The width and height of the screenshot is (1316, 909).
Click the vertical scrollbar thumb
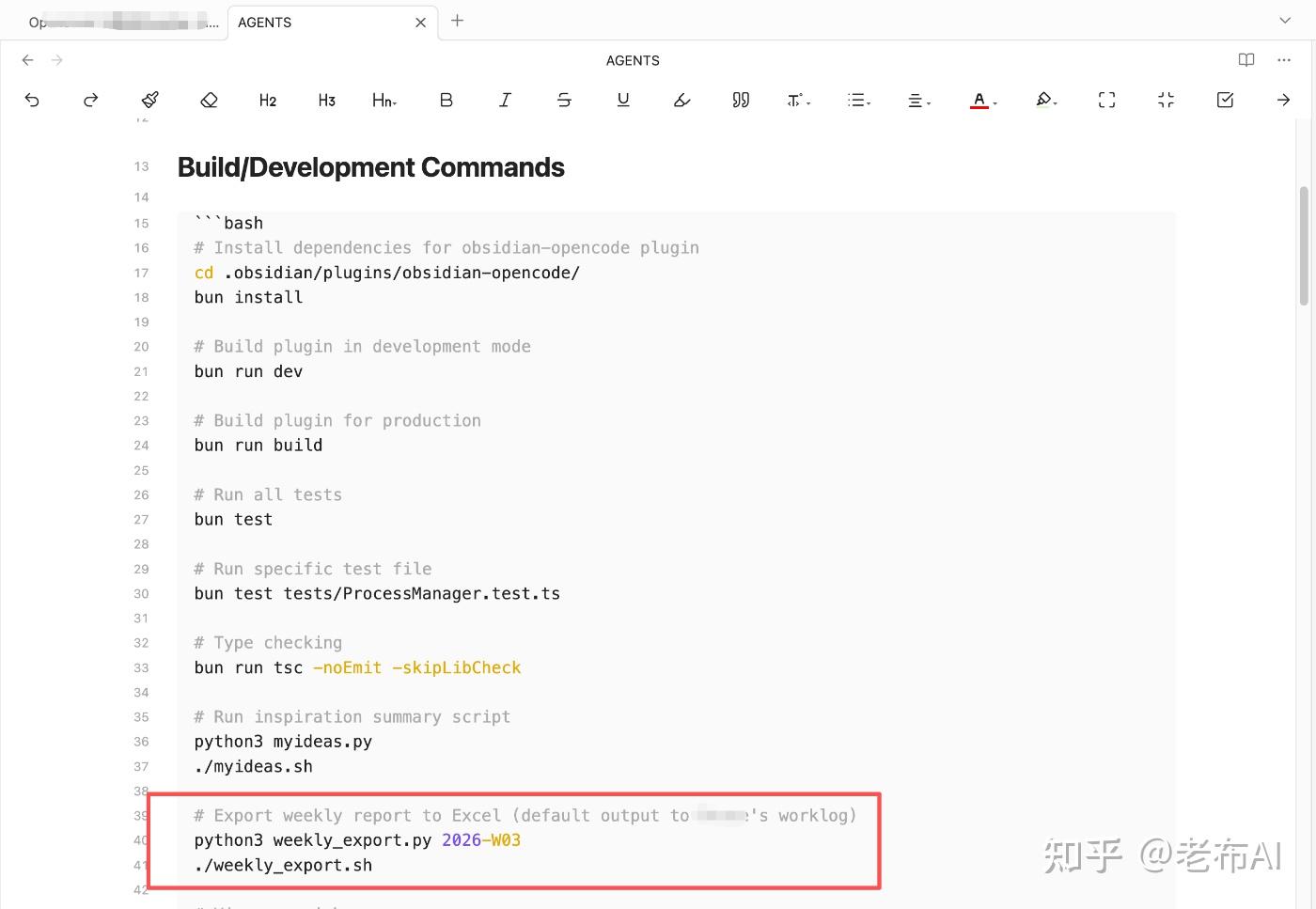click(1304, 246)
